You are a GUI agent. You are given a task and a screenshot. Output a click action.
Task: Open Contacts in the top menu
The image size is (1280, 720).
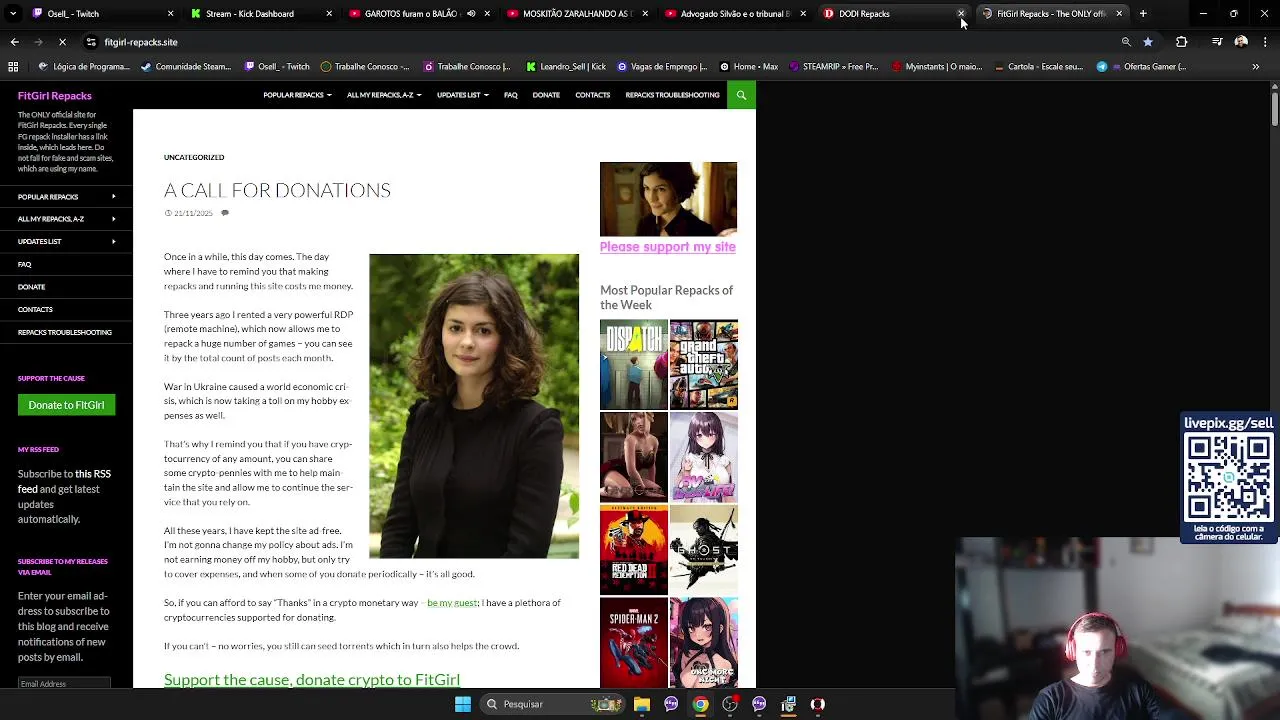[592, 95]
